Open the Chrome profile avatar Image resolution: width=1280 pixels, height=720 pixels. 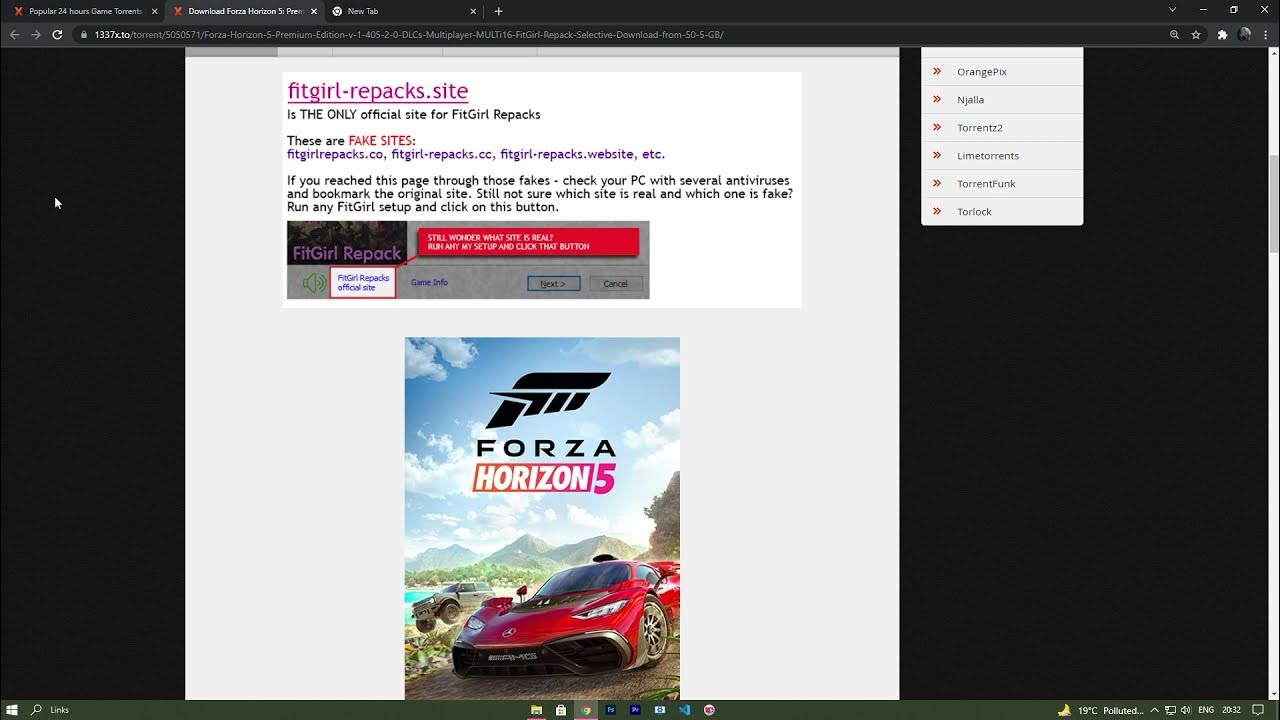pyautogui.click(x=1244, y=34)
